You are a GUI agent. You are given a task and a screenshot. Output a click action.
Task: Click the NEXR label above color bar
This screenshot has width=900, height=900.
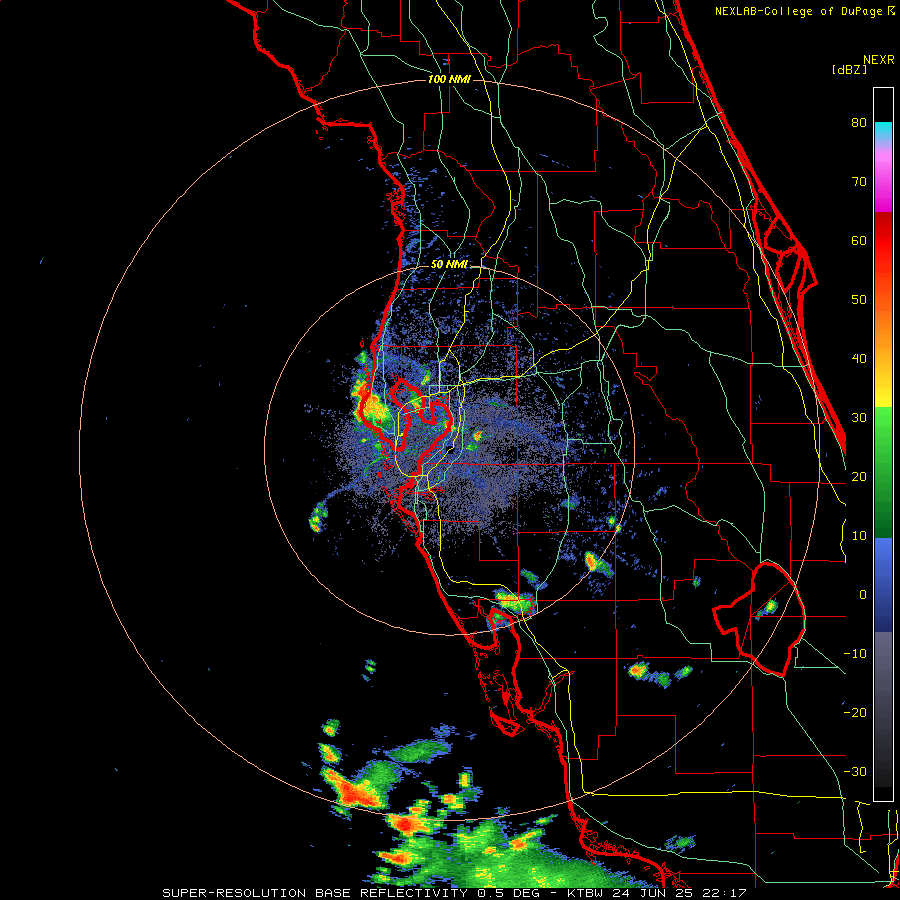point(879,60)
